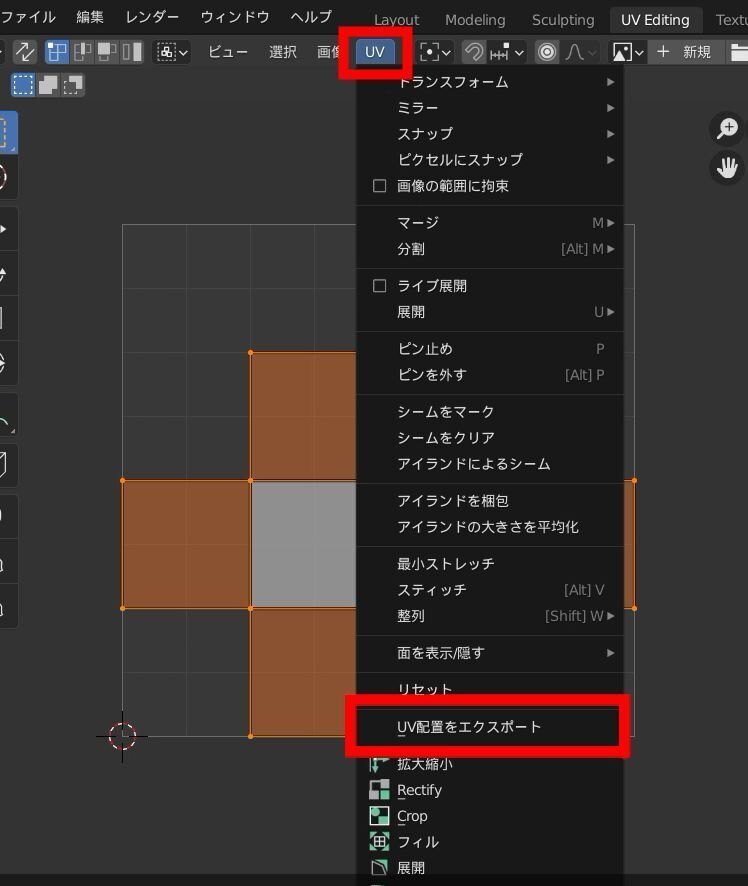Open the ファイル menu
748x886 pixels.
pos(28,17)
